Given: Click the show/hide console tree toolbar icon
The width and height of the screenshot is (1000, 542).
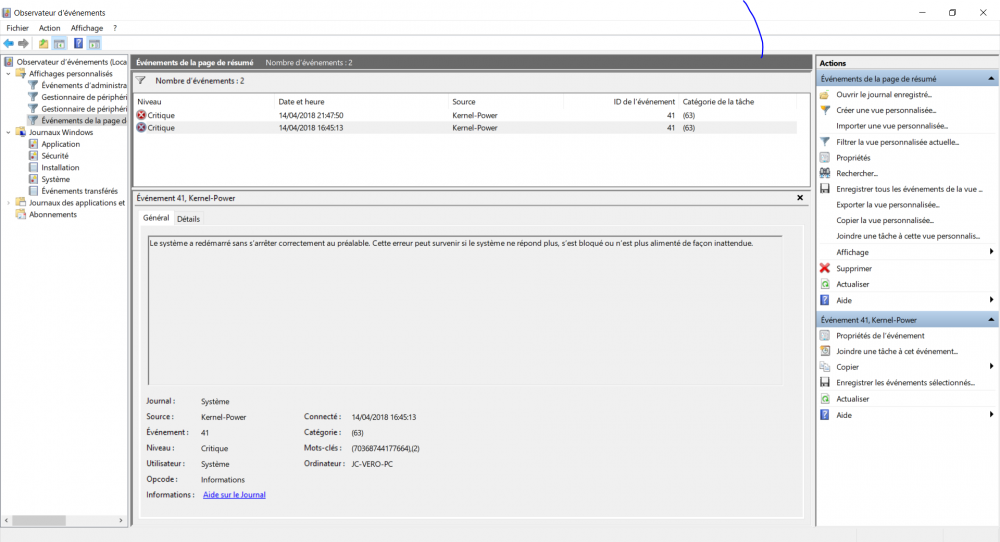Looking at the screenshot, I should pos(59,44).
